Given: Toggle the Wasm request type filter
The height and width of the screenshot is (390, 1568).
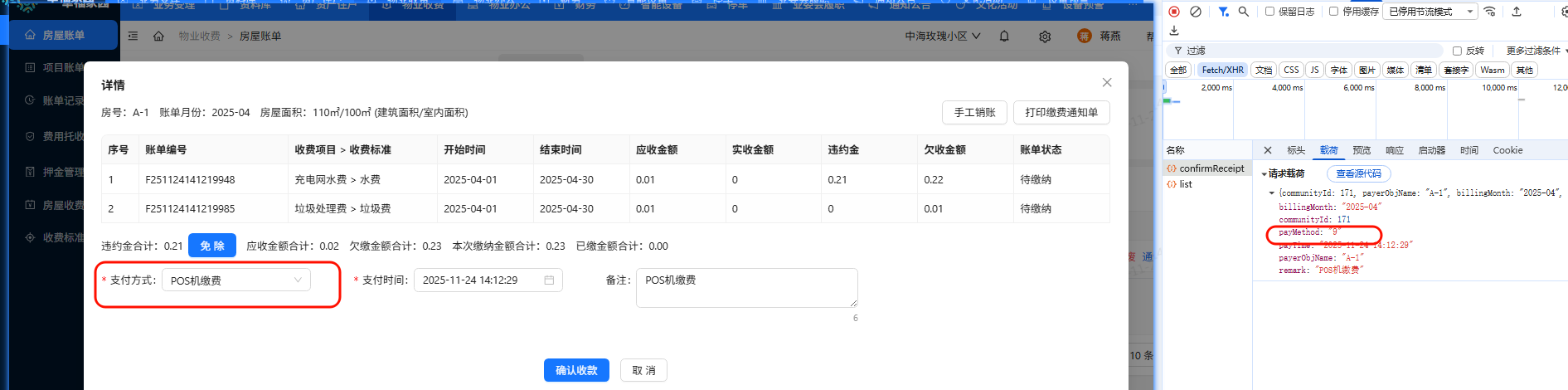Looking at the screenshot, I should click(1492, 70).
